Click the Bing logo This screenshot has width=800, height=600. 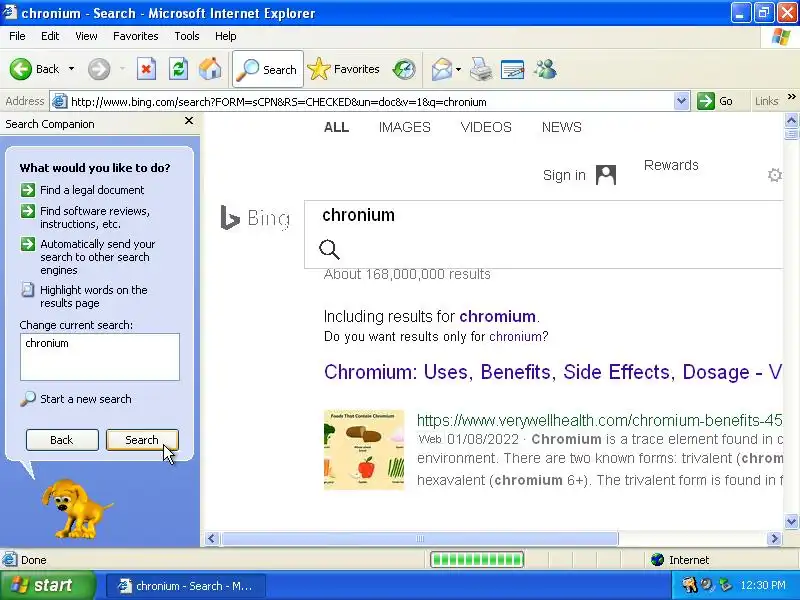coord(255,218)
